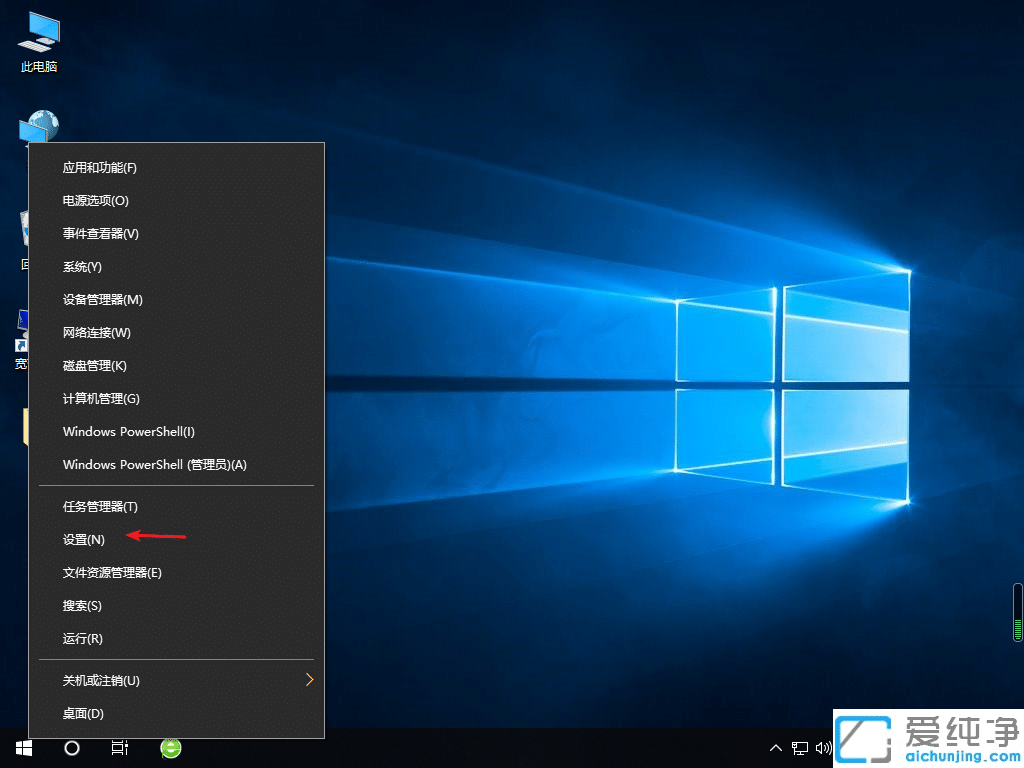Select 事件查看器 in the context menu
The height and width of the screenshot is (768, 1024).
(x=98, y=233)
